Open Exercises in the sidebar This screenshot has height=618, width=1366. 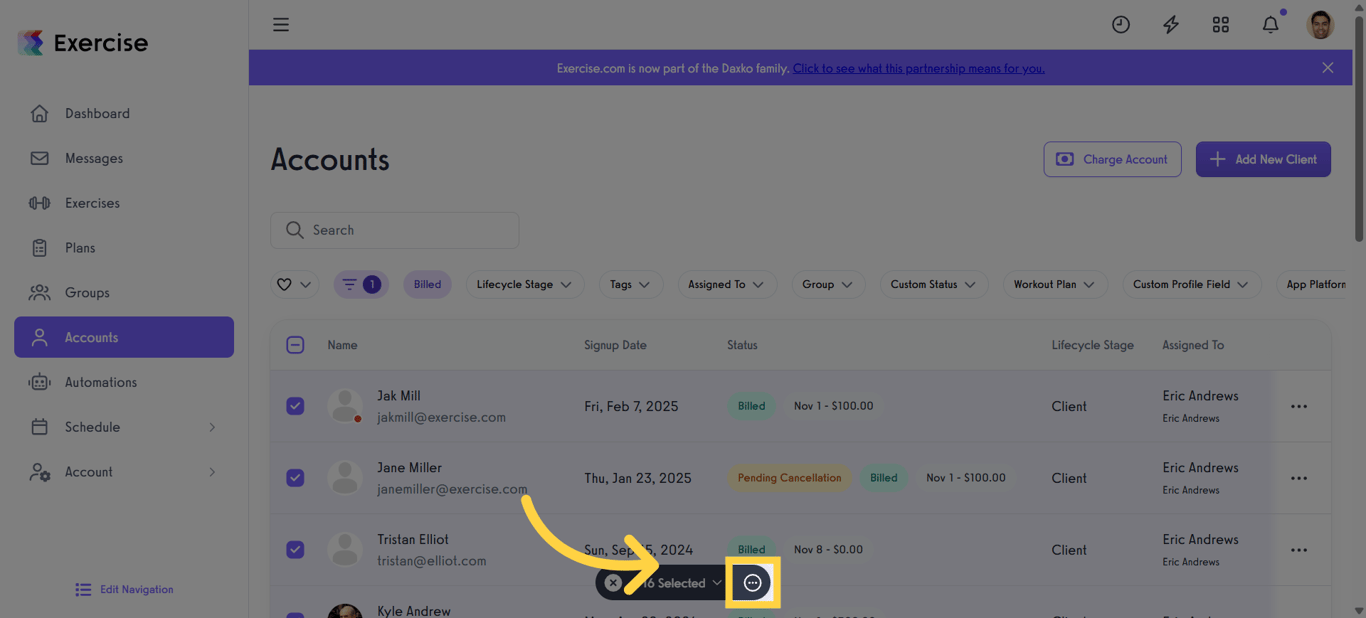[x=124, y=203]
